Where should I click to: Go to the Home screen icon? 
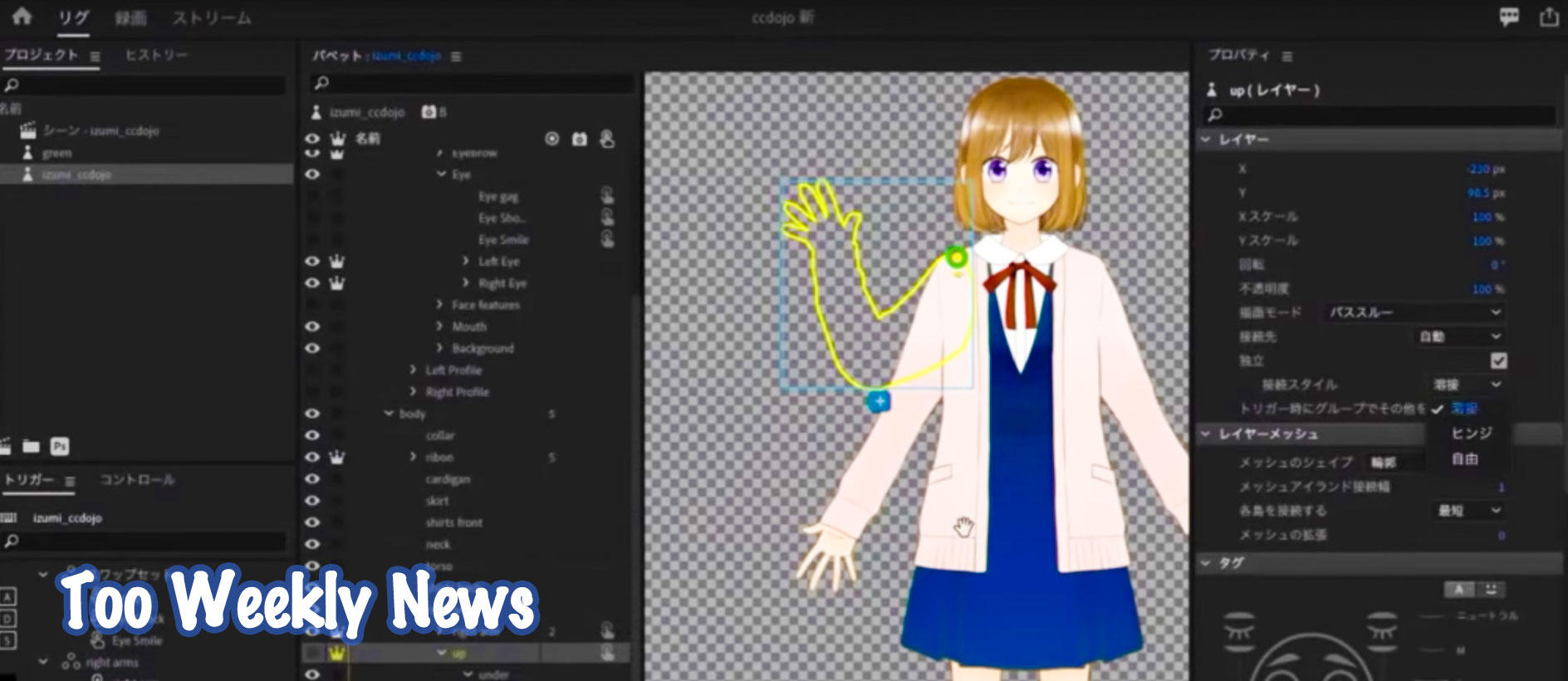22,17
